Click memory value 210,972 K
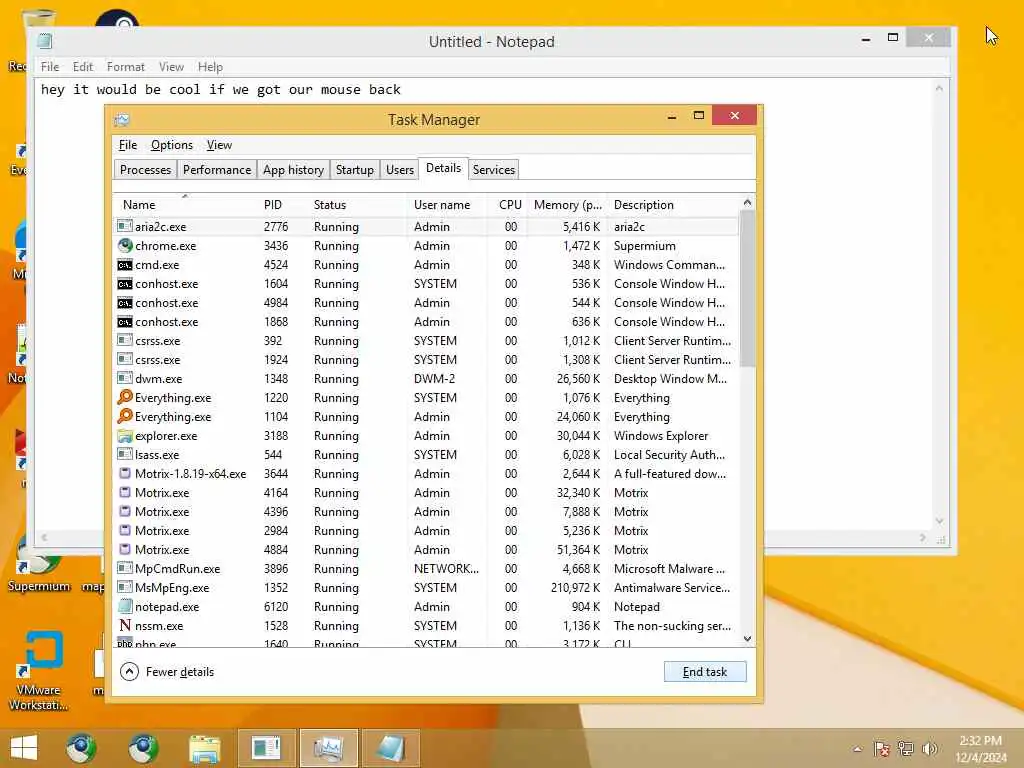Viewport: 1024px width, 768px height. [x=575, y=587]
